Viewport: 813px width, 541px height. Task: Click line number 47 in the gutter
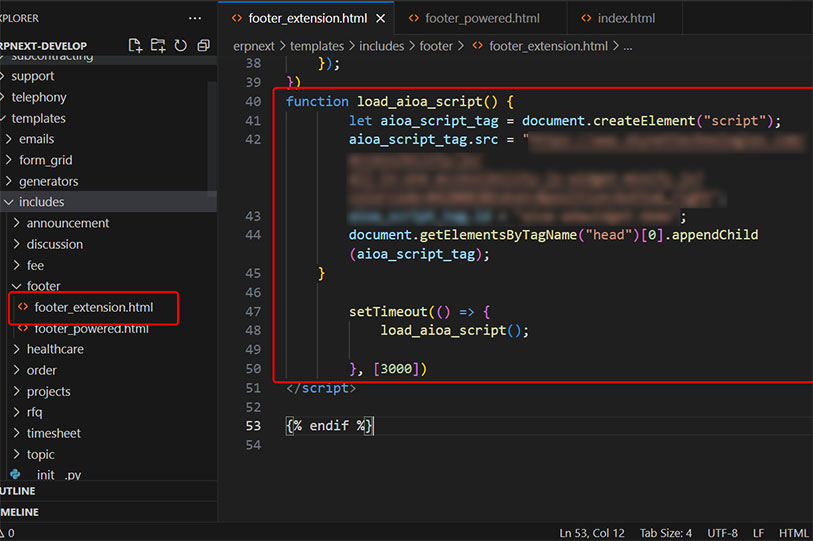253,312
